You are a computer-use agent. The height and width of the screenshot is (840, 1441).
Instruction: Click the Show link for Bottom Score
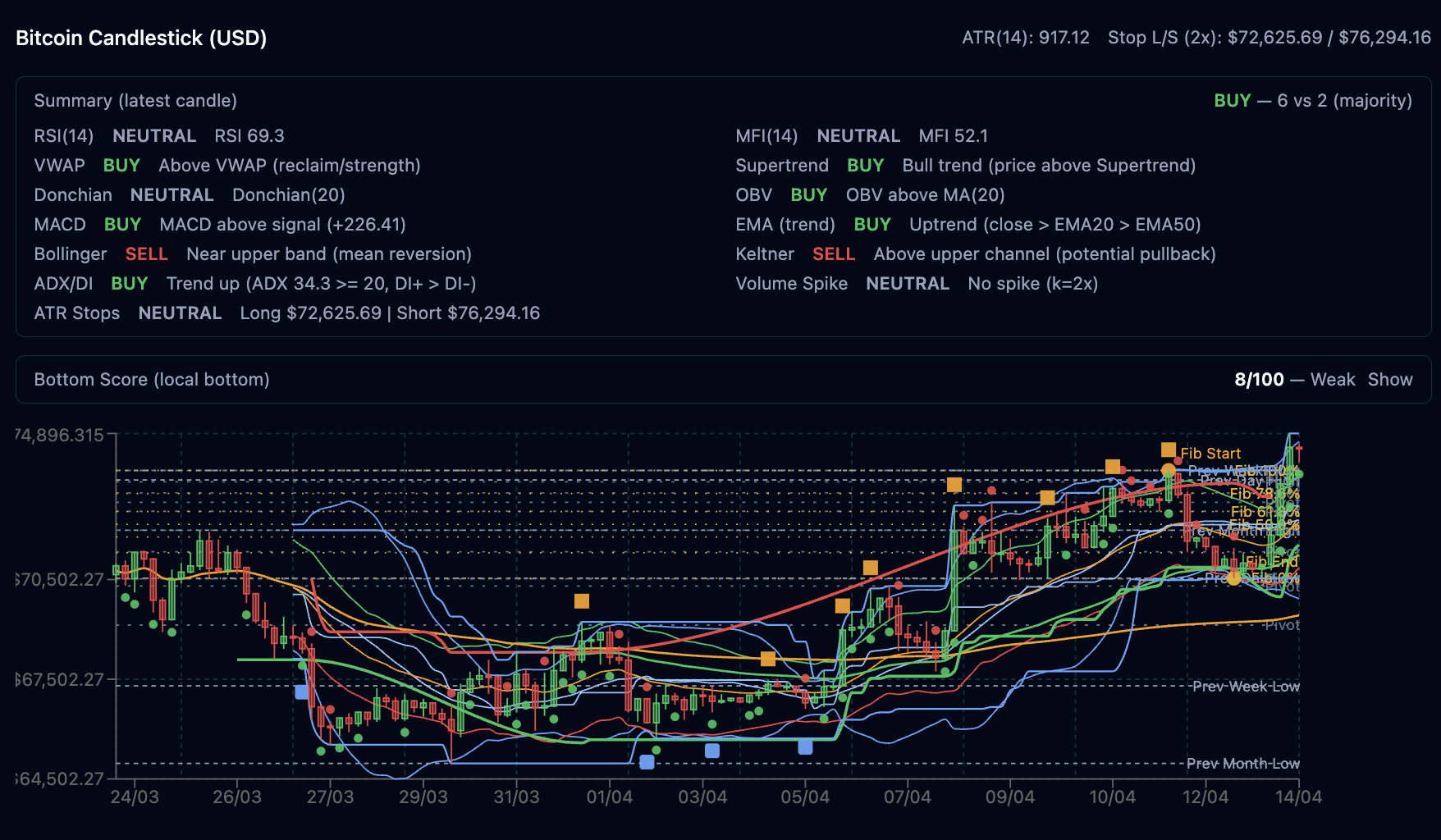[1389, 379]
